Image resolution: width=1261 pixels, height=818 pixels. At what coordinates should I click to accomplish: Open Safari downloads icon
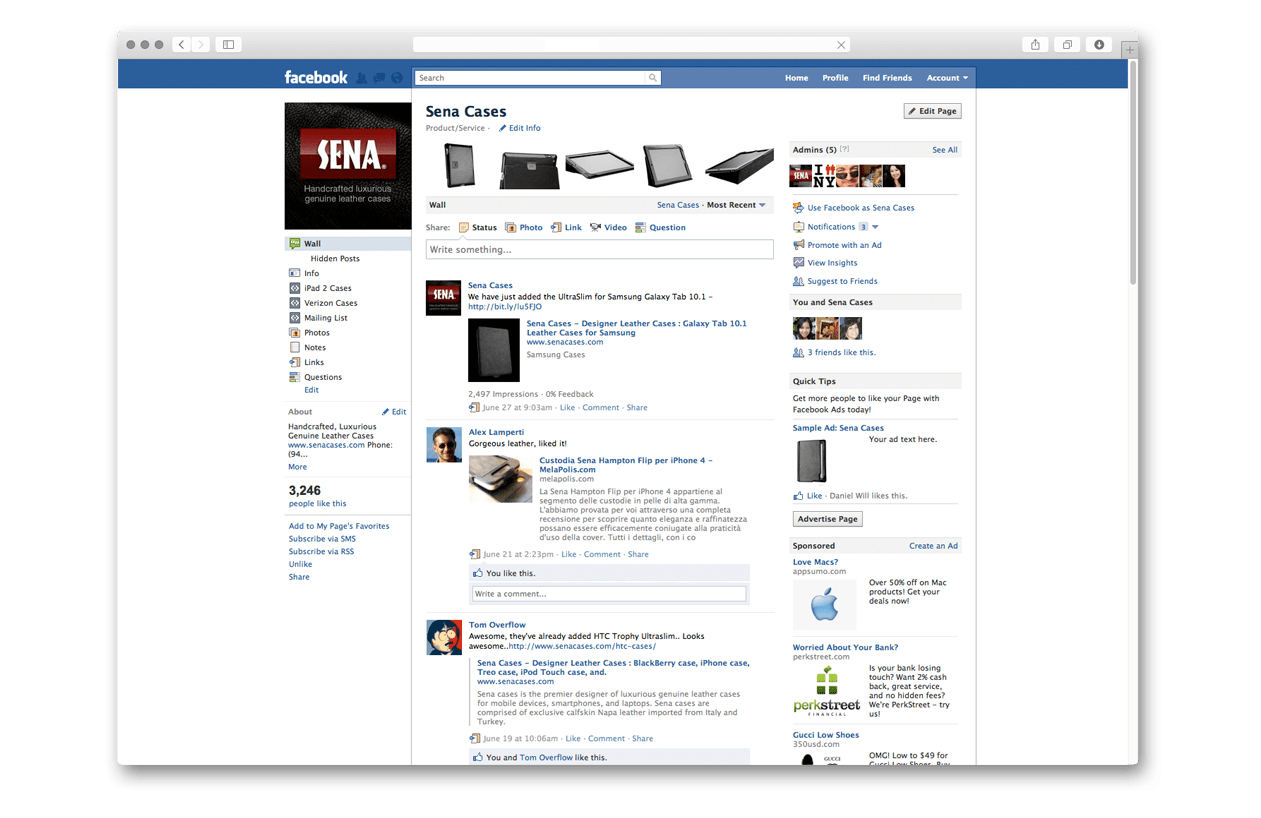[x=1099, y=45]
